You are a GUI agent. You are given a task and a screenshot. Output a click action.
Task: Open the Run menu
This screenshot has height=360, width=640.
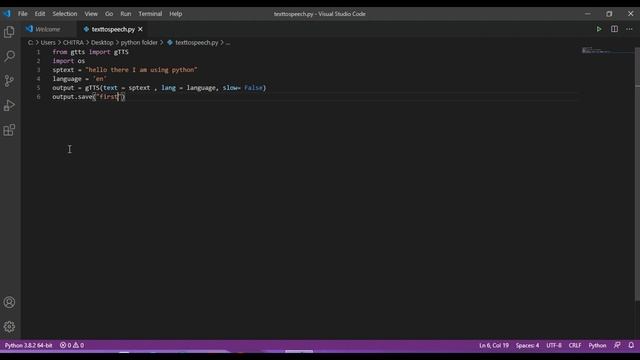click(126, 14)
